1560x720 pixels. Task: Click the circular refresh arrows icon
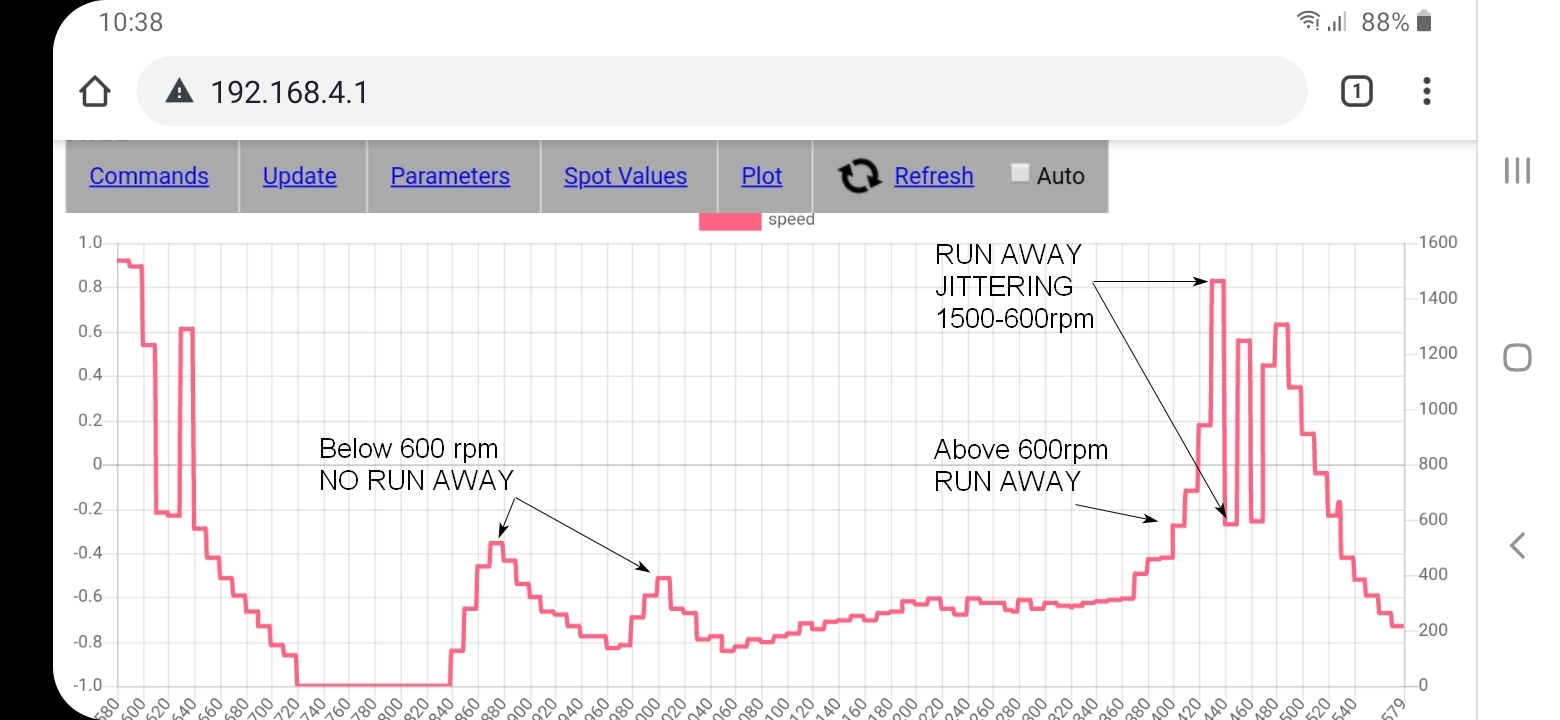[857, 176]
